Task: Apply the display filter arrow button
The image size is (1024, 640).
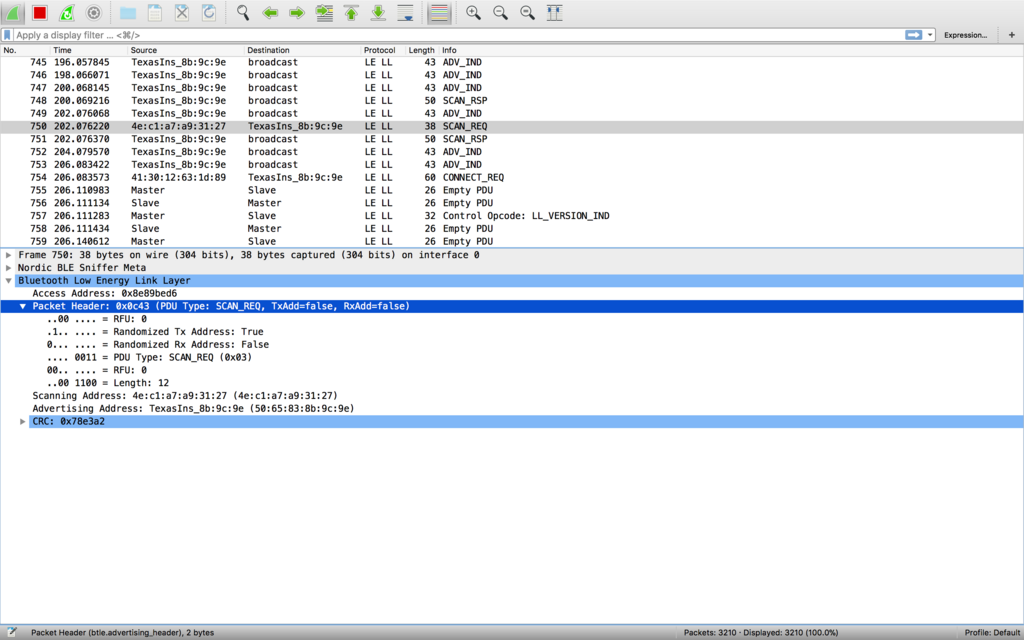Action: pos(914,35)
